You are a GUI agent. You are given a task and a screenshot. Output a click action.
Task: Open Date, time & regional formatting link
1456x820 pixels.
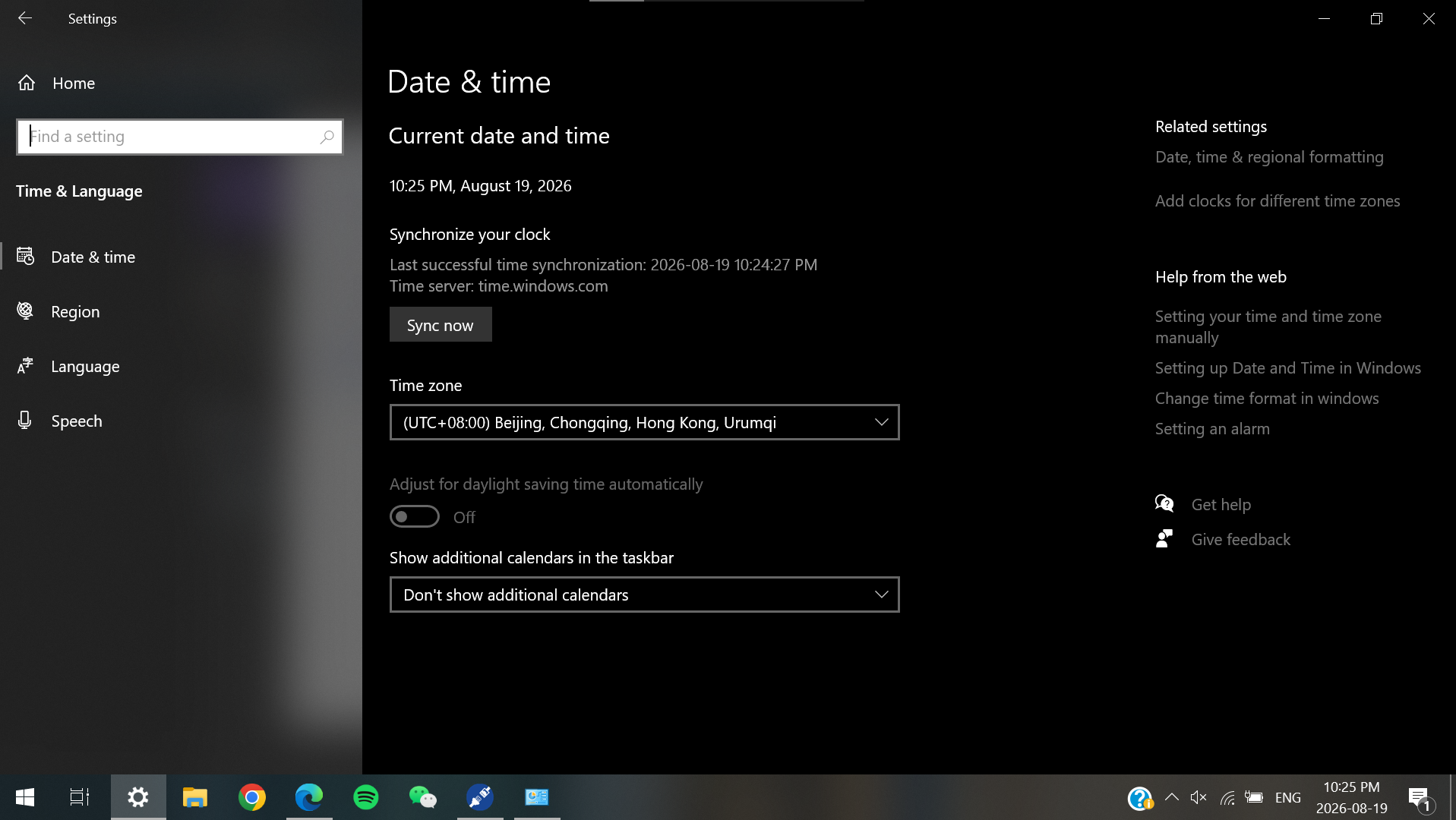[1269, 157]
